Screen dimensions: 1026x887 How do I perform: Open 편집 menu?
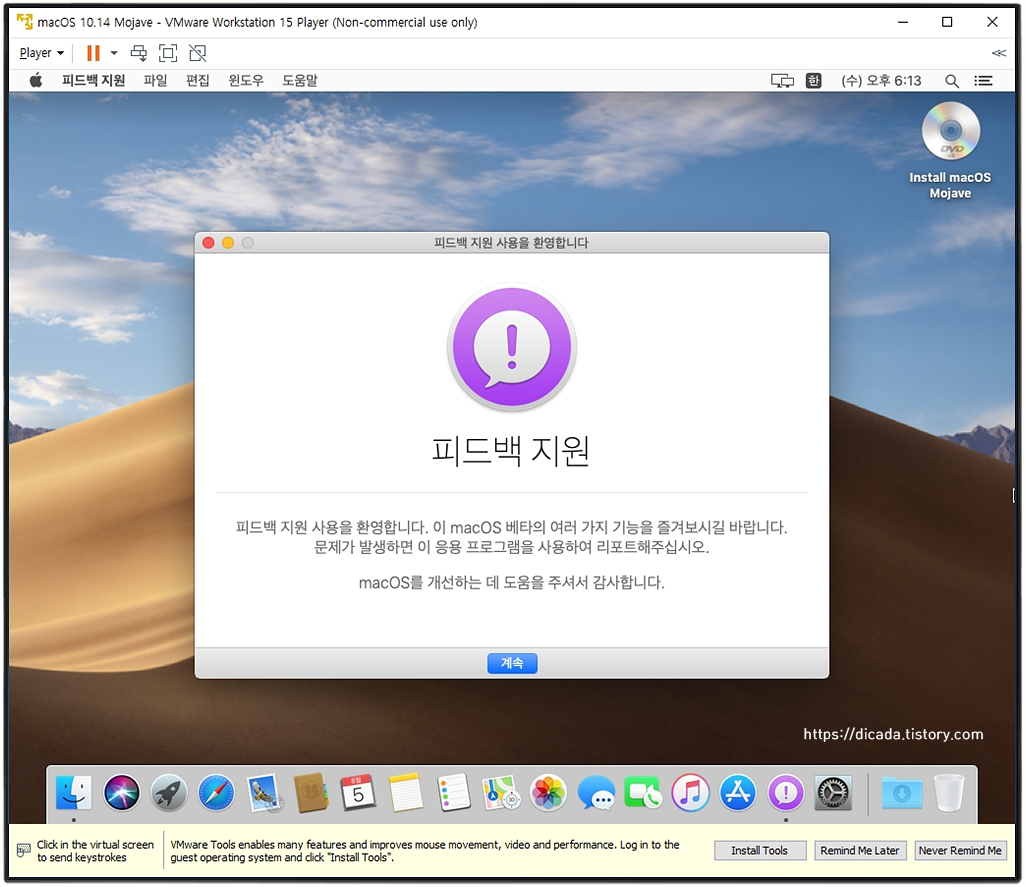198,80
